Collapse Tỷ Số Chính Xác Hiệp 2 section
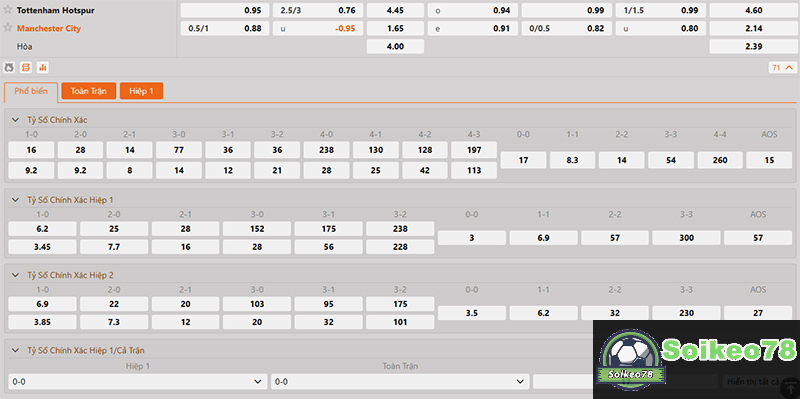 coord(15,275)
